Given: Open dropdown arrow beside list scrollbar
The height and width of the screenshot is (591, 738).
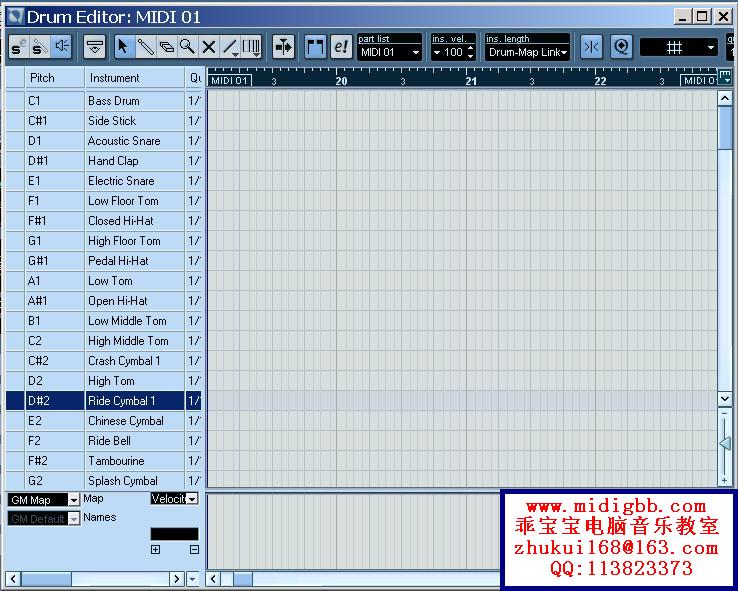Looking at the screenshot, I should click(193, 578).
